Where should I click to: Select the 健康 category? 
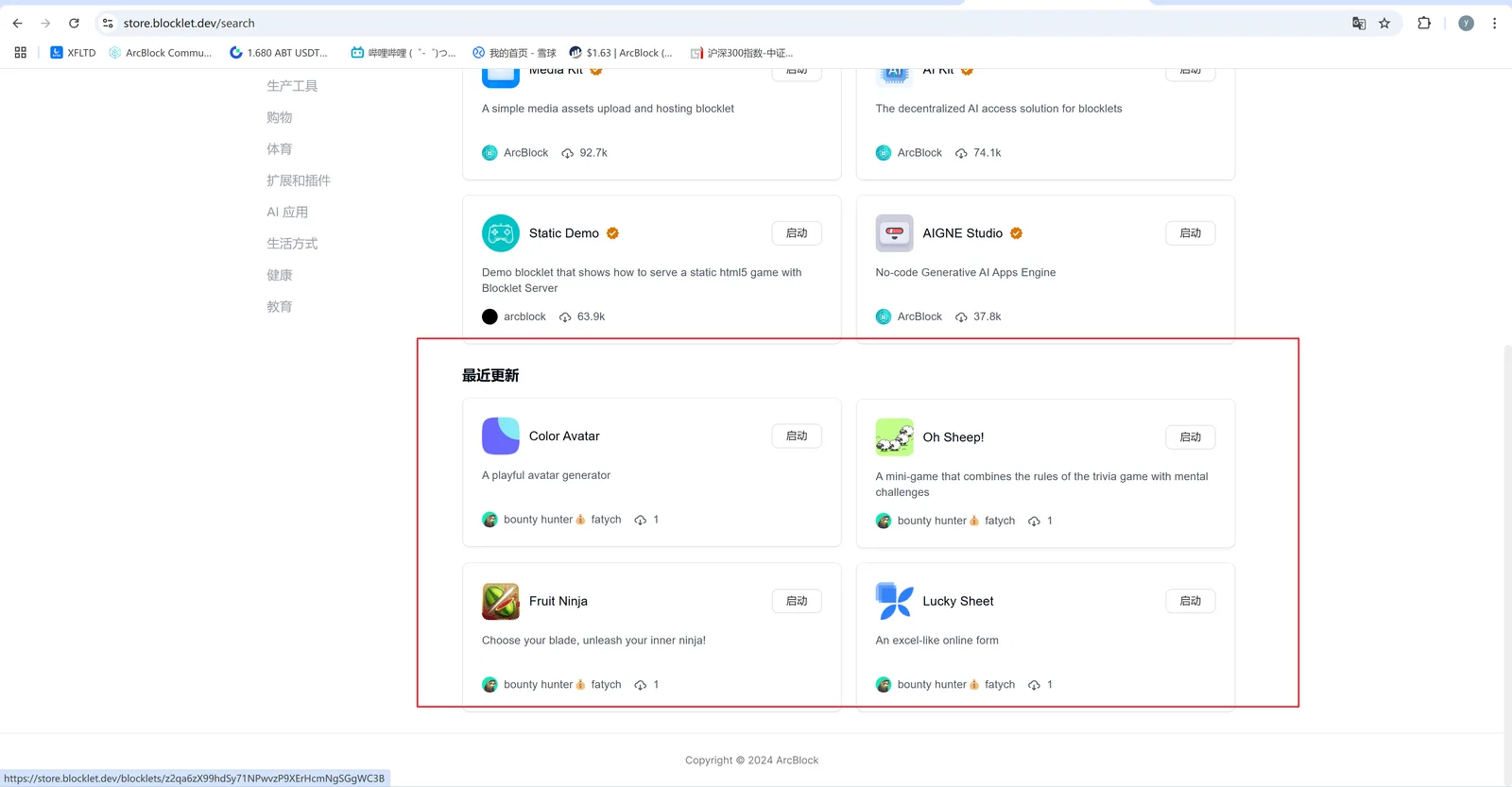tap(280, 275)
